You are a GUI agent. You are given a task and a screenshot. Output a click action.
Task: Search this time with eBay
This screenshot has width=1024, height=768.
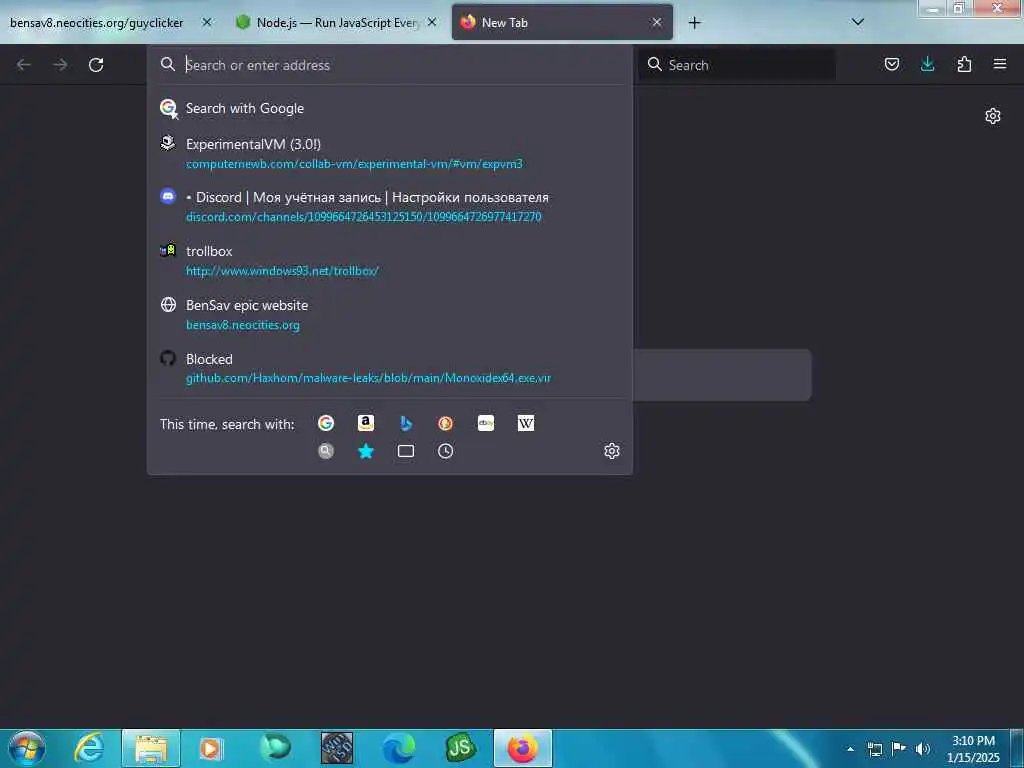coord(486,423)
